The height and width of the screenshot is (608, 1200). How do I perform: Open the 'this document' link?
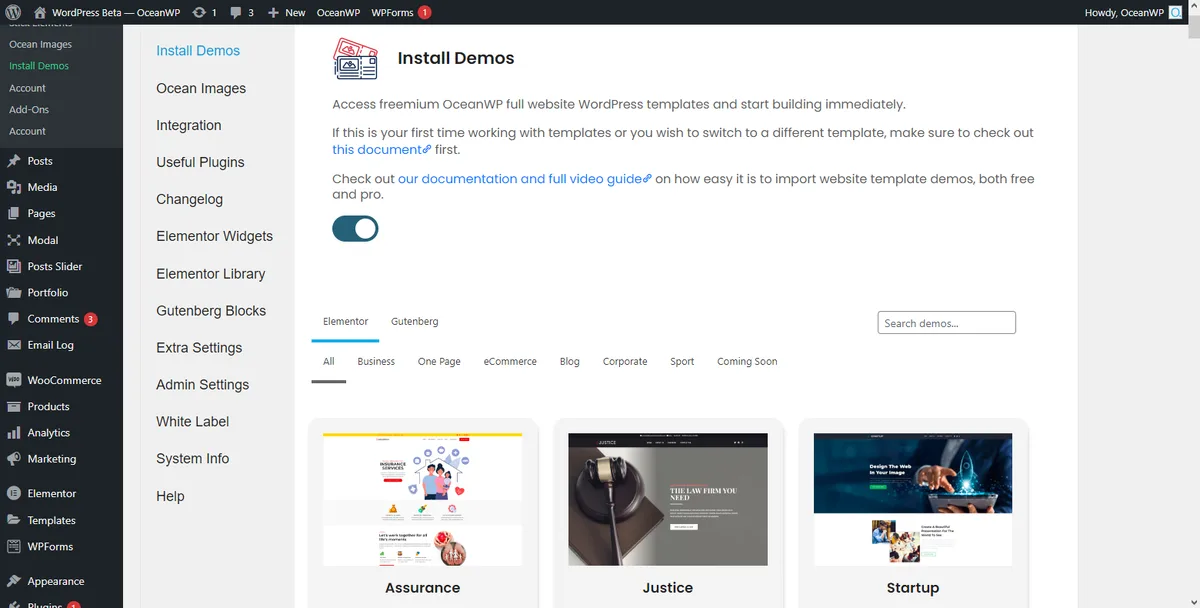point(382,149)
